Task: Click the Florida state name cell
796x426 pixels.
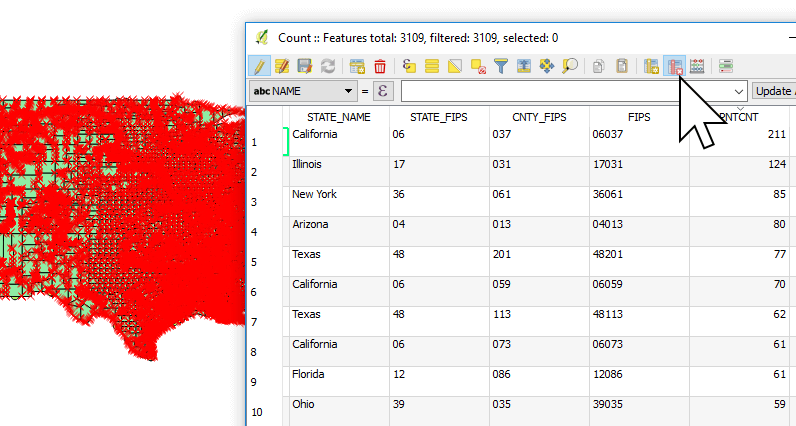Action: 339,381
